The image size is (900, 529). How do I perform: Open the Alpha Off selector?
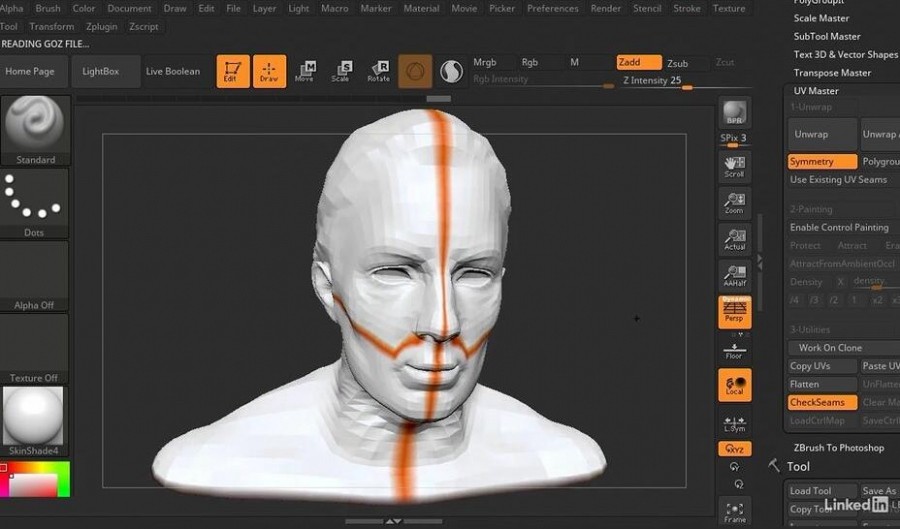(34, 277)
